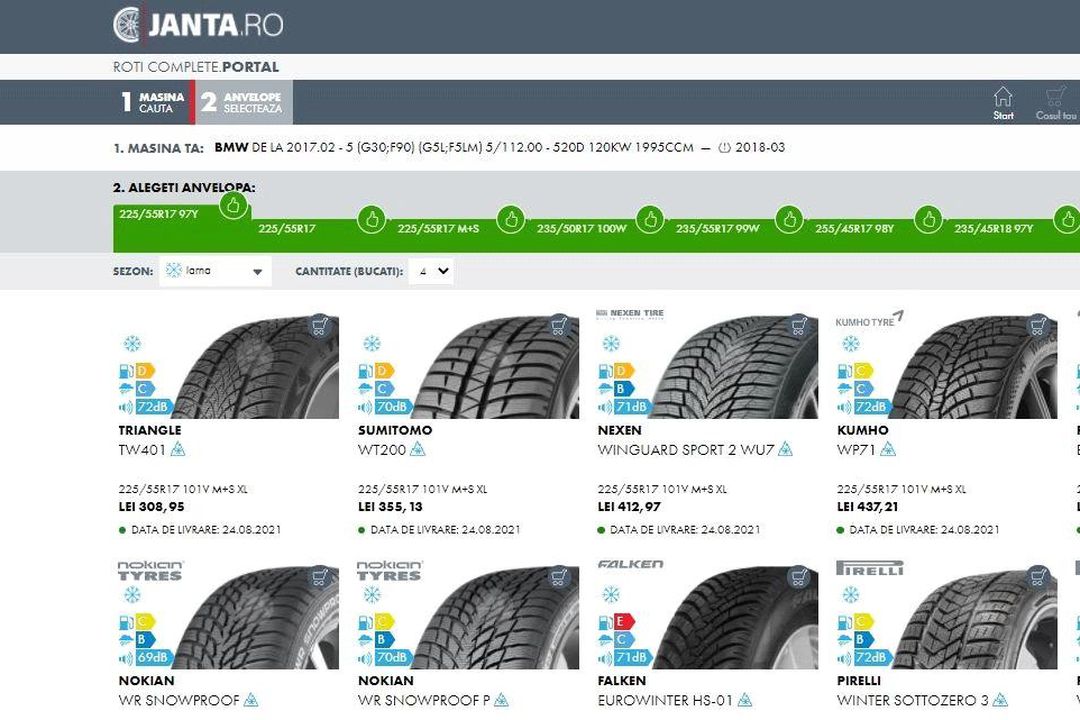The image size is (1080, 720).
Task: Pick the 255/45R17 98Y size option
Action: click(853, 229)
